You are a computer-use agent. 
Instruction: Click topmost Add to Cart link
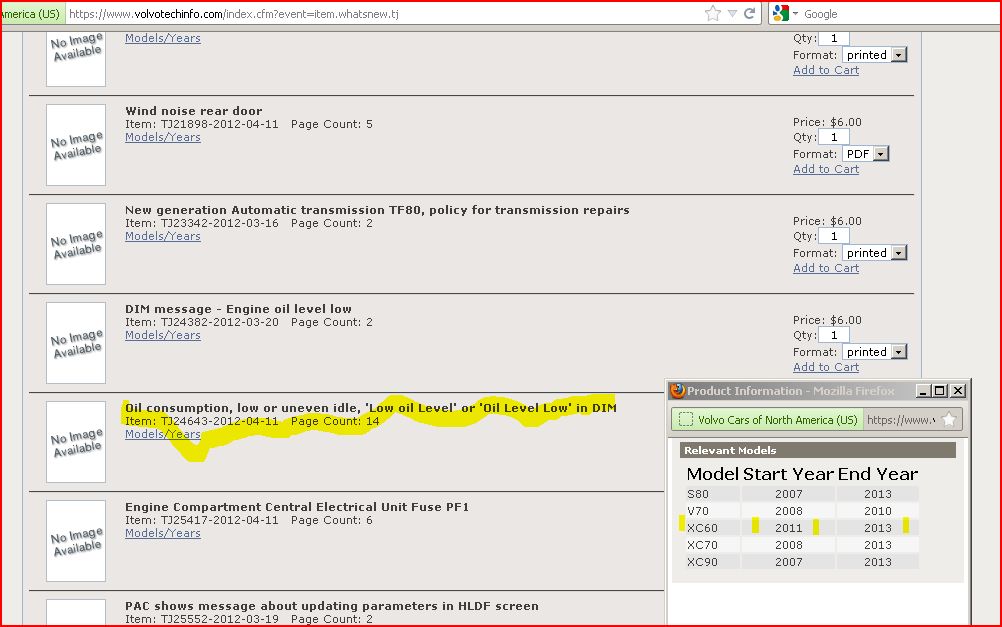(826, 70)
